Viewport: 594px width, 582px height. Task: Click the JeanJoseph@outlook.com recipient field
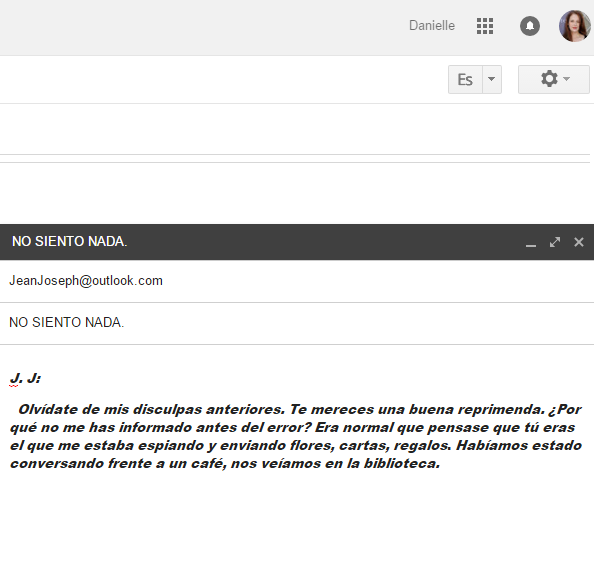point(297,281)
